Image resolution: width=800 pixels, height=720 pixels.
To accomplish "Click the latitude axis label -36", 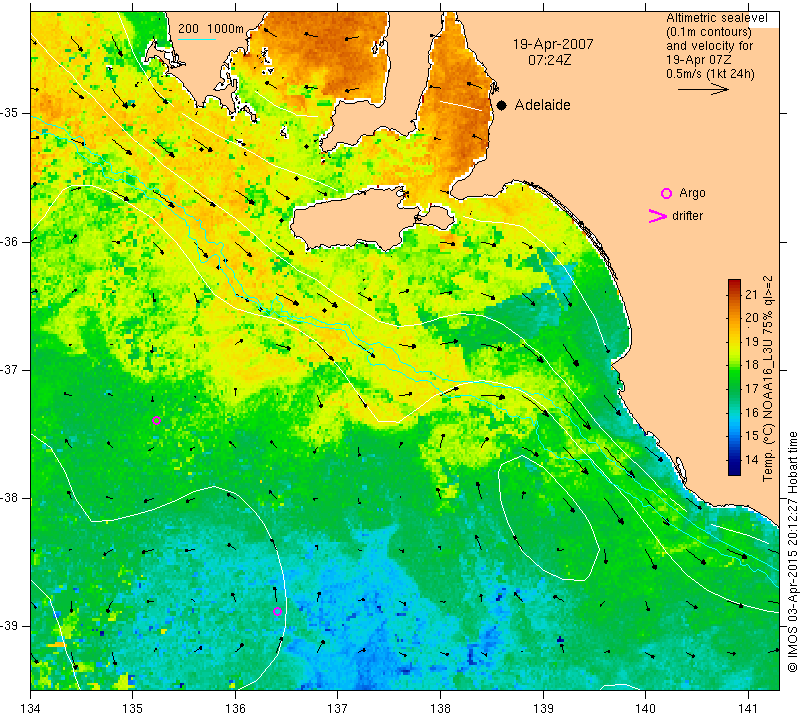I will click(10, 241).
